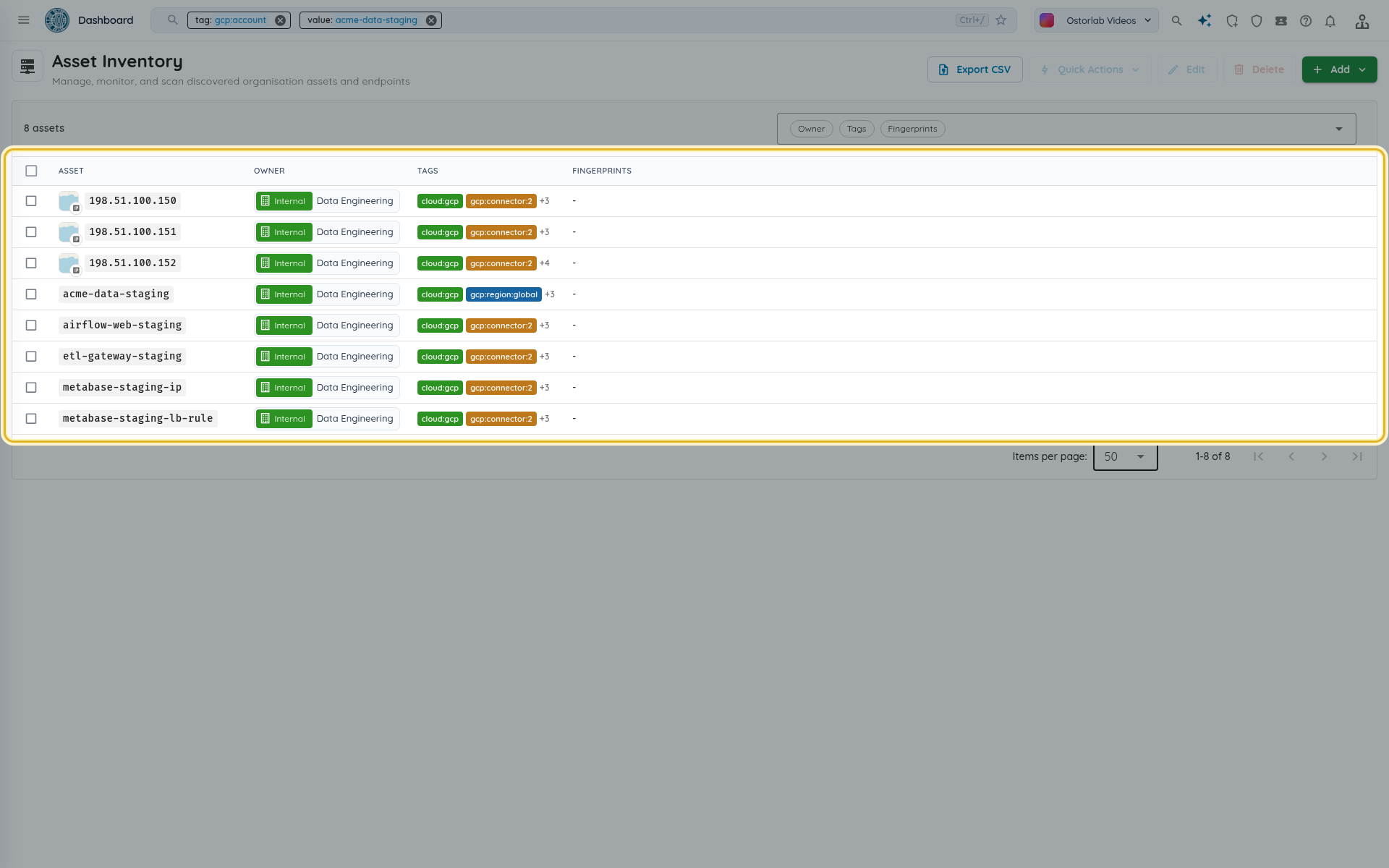Click the Fingerprints column chip
The height and width of the screenshot is (868, 1389).
(912, 129)
